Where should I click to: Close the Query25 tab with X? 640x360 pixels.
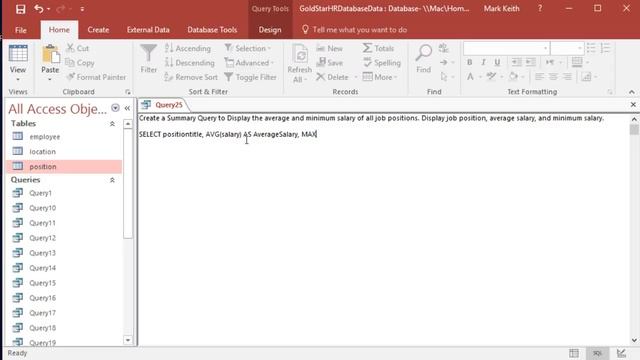[633, 105]
